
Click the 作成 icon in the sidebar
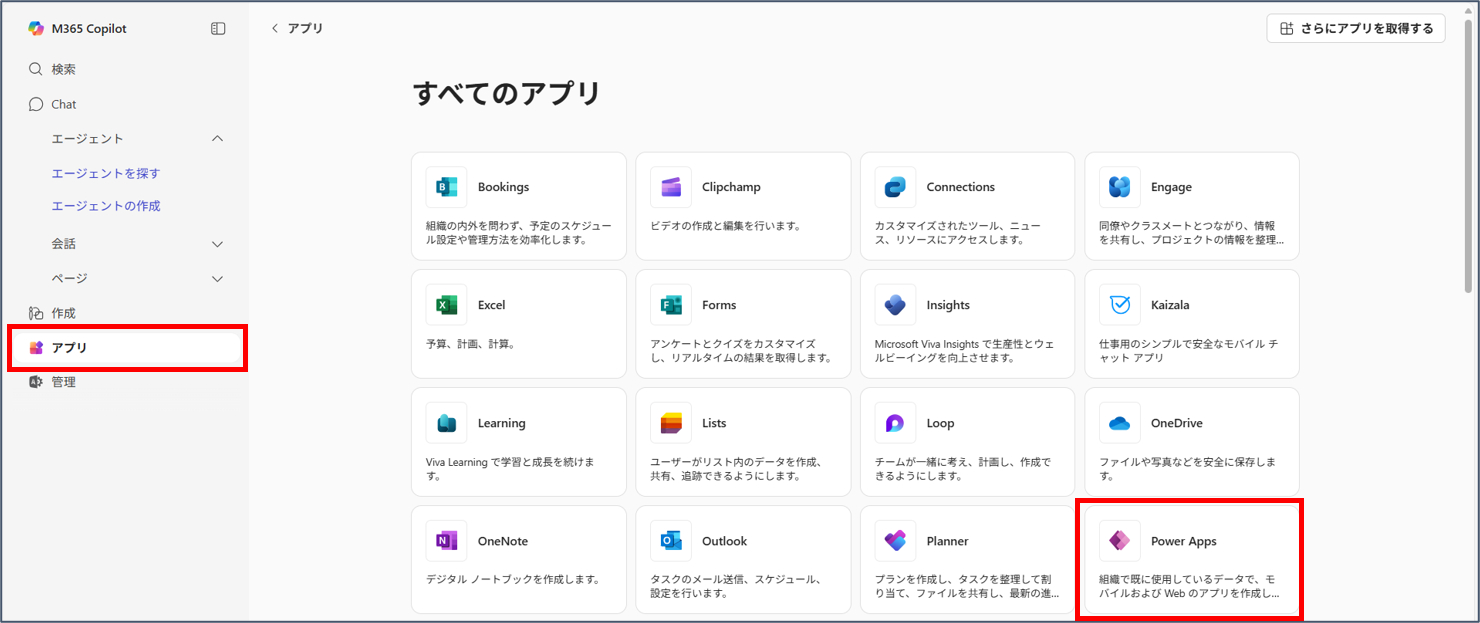coord(36,313)
